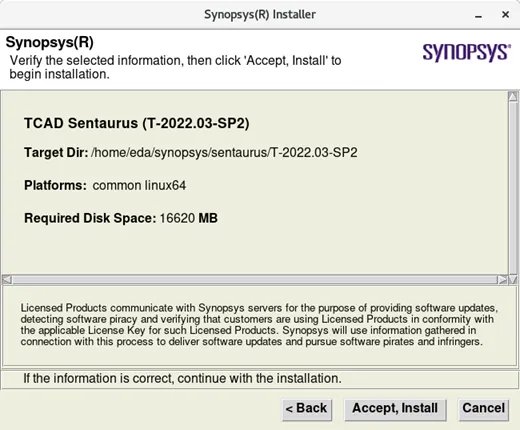Cancel the Synopsys installation
Screen dimensions: 520x430
click(x=483, y=409)
